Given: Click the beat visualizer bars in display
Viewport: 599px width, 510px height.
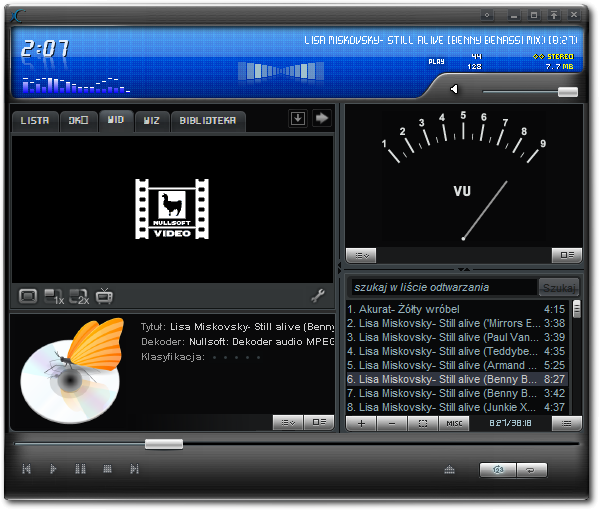Looking at the screenshot, I should (281, 71).
